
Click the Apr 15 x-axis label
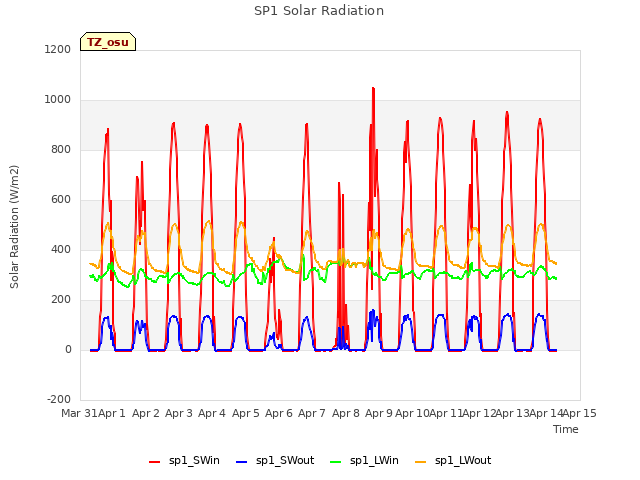point(580,413)
